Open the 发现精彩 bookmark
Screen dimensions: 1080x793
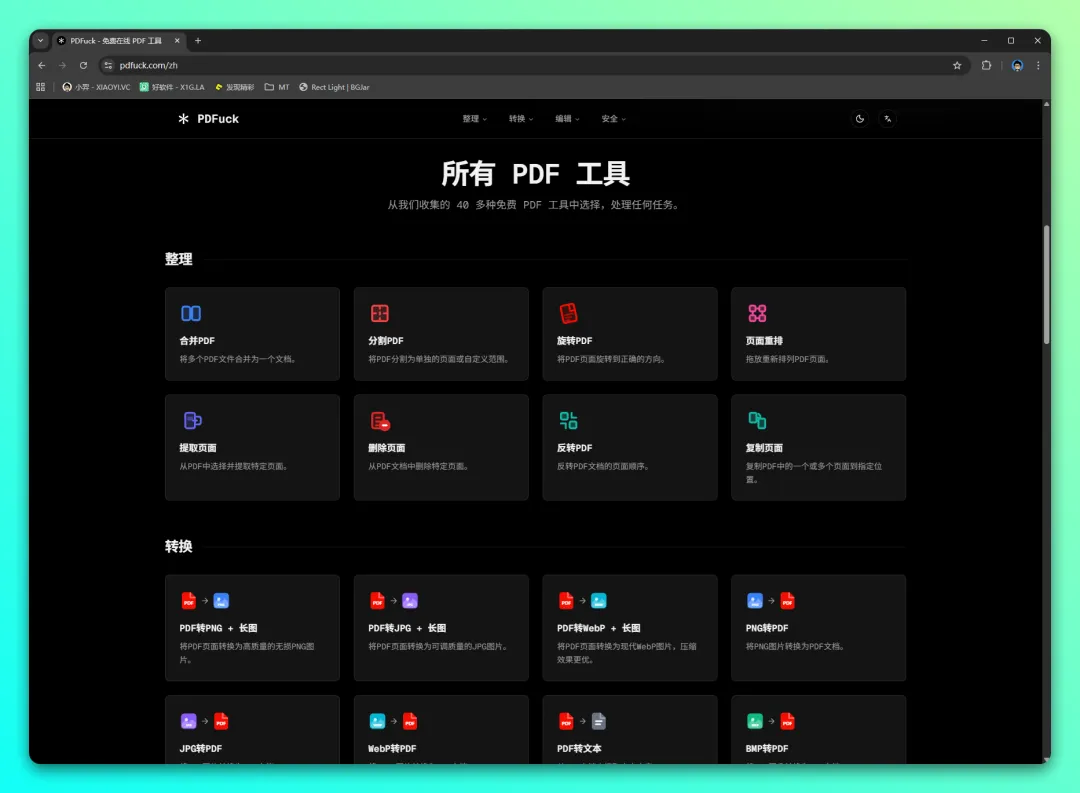[x=235, y=87]
